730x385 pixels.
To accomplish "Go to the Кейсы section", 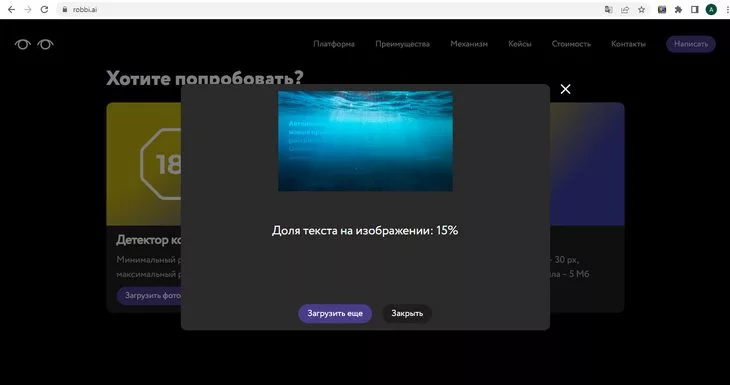I will point(520,44).
